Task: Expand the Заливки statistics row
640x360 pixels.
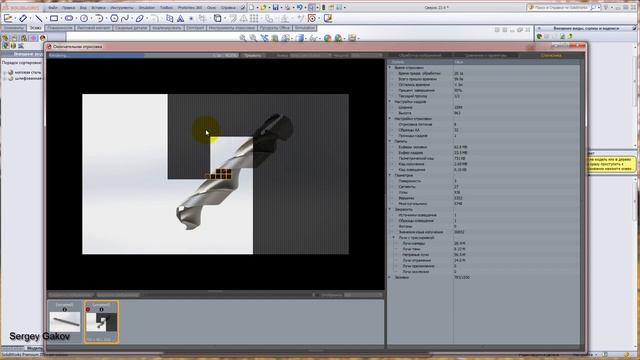Action: click(x=390, y=277)
